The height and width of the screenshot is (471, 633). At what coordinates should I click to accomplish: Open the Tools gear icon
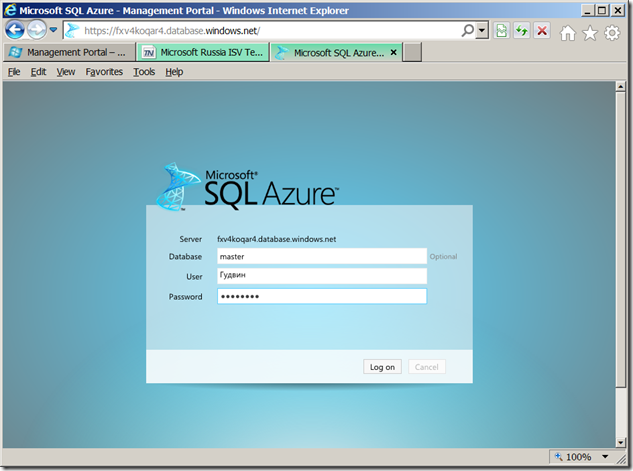[612, 33]
